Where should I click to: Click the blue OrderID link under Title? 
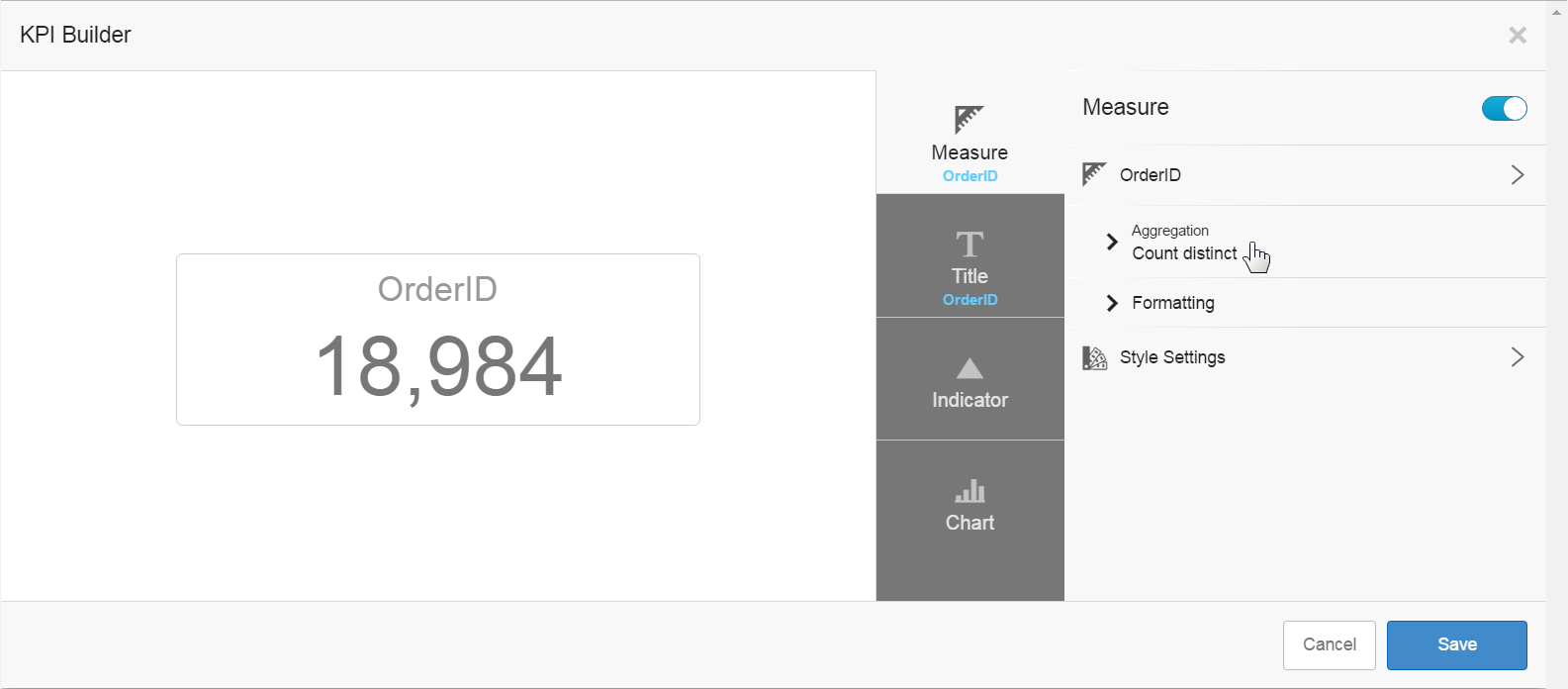969,300
